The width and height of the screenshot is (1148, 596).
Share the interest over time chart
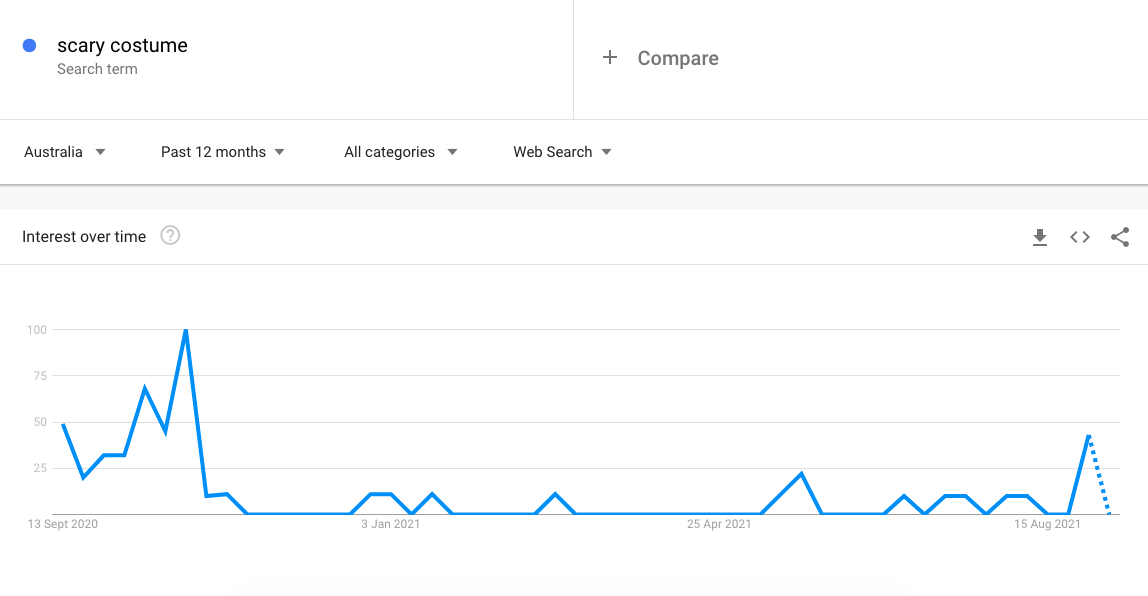[x=1120, y=237]
